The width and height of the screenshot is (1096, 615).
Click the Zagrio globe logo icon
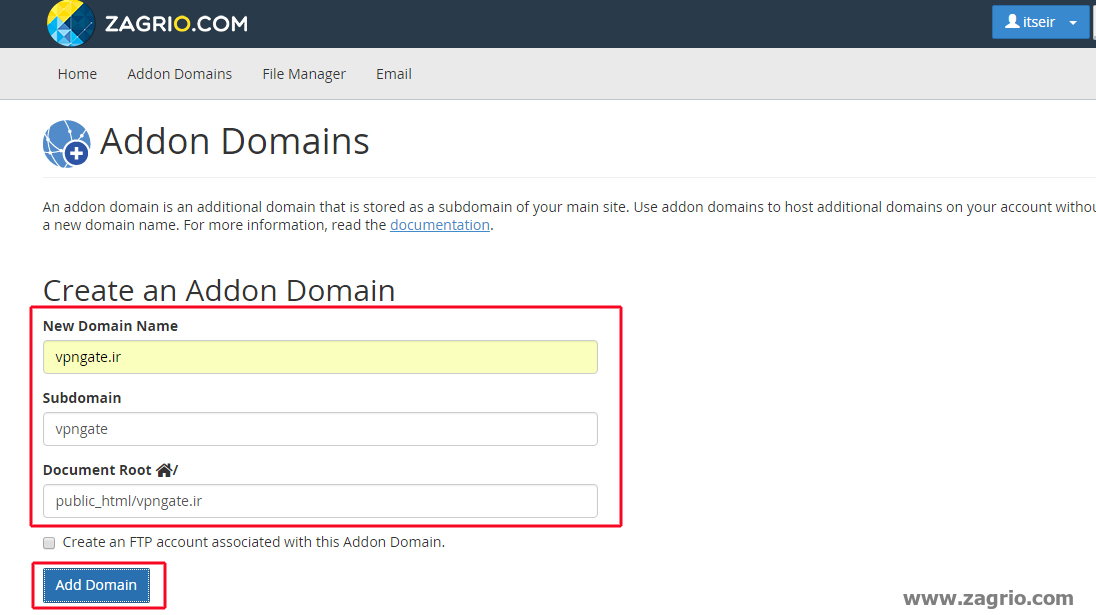pyautogui.click(x=71, y=23)
